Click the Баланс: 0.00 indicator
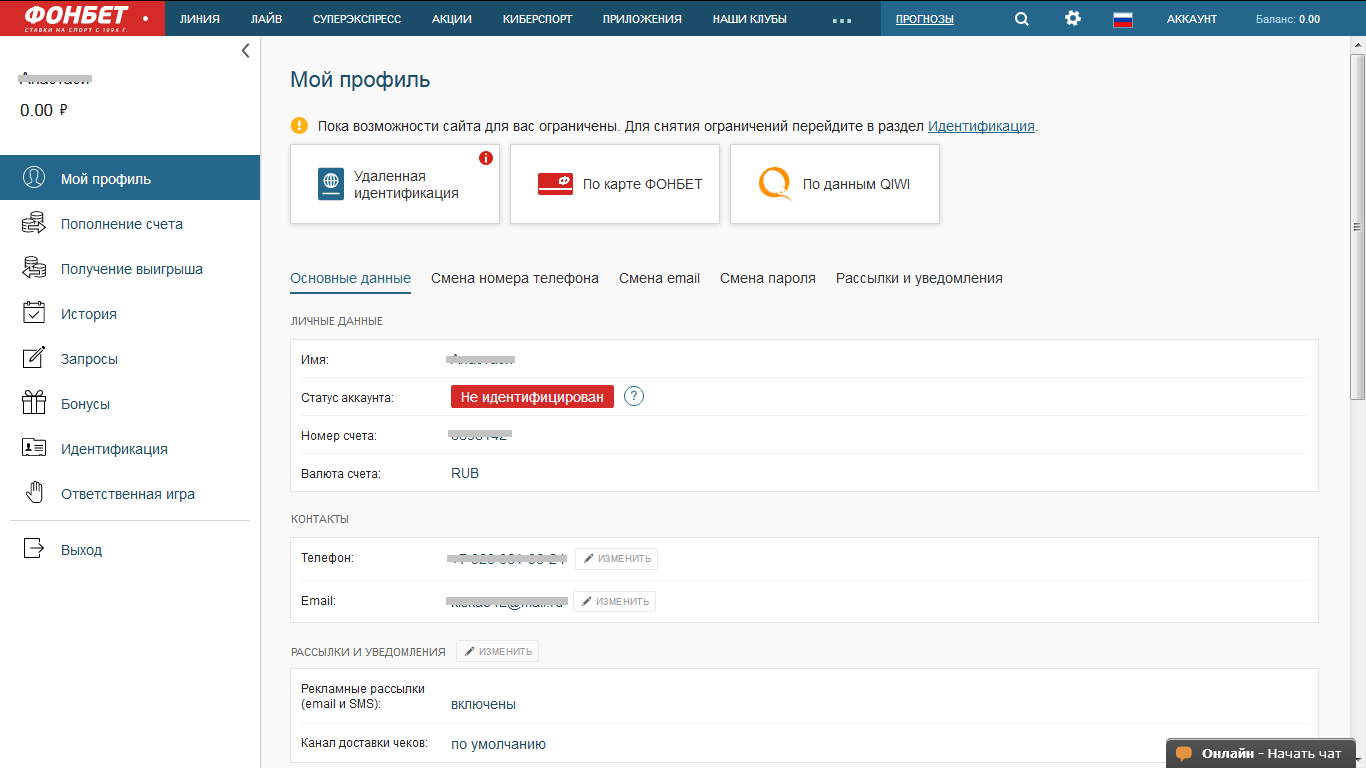 coord(1288,19)
